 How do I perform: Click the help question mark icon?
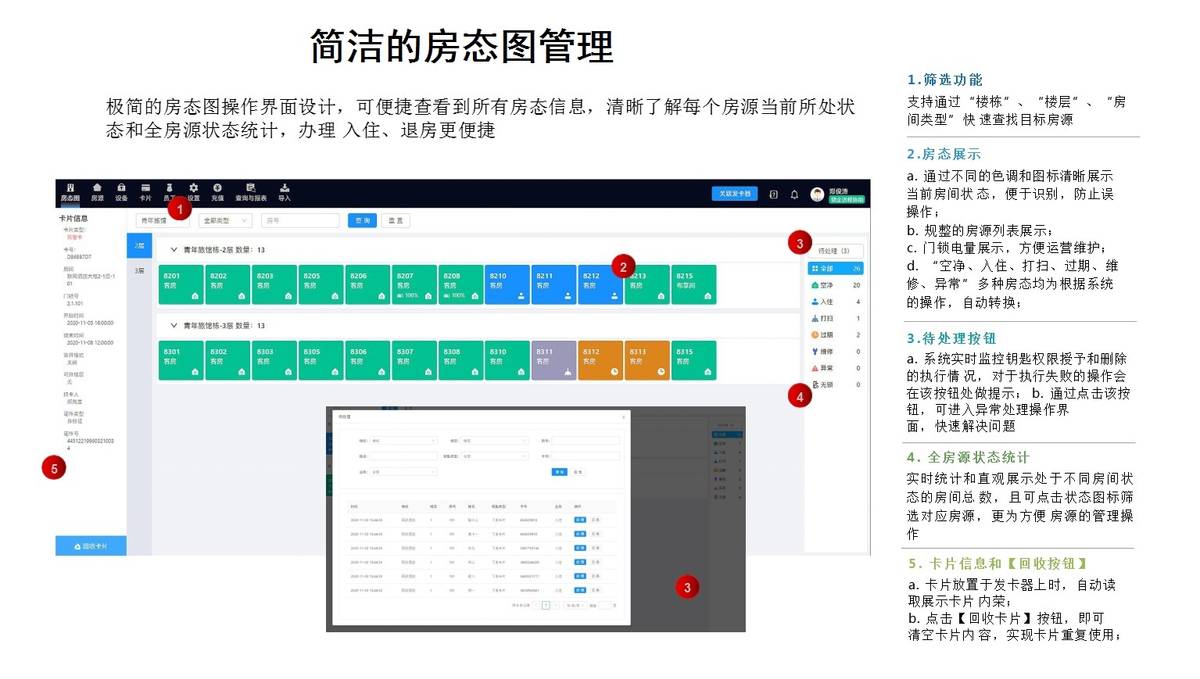tap(773, 194)
